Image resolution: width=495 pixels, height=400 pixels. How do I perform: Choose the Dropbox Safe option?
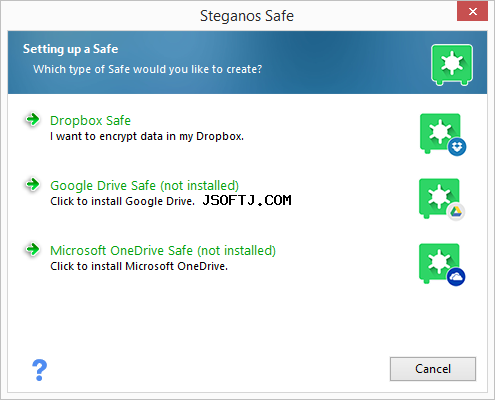pyautogui.click(x=90, y=120)
